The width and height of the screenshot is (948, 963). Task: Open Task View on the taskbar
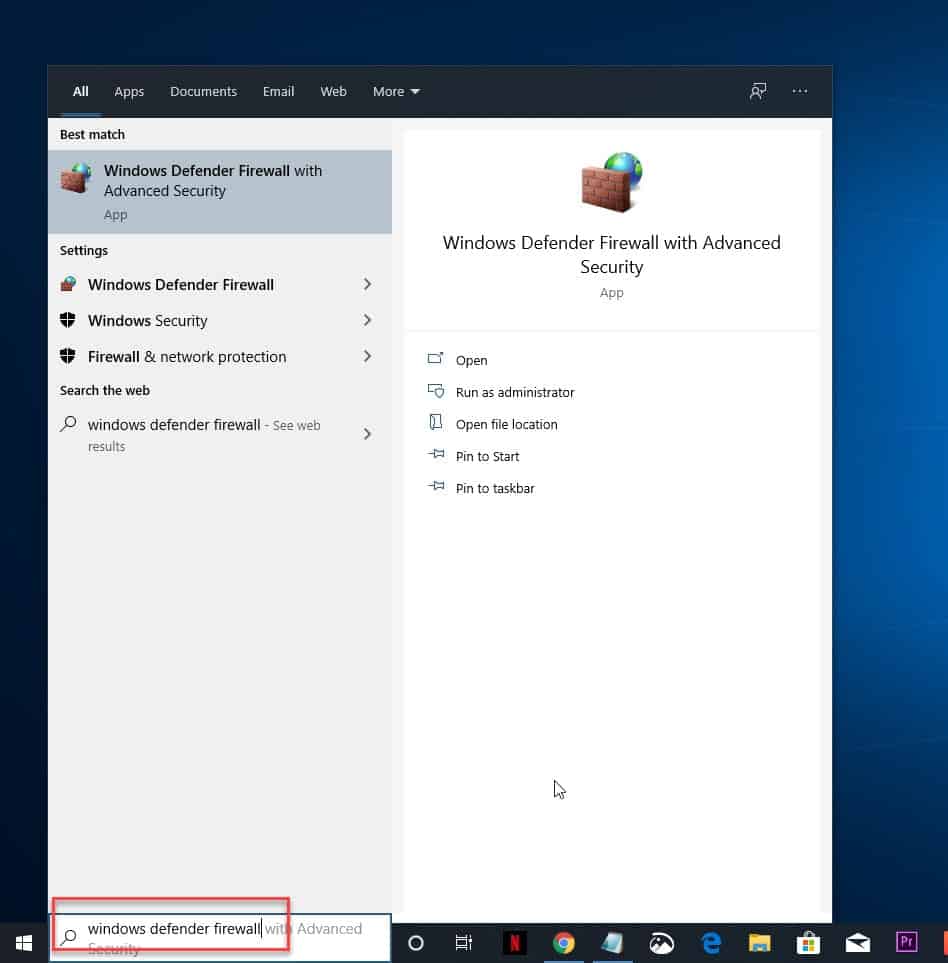pos(463,942)
